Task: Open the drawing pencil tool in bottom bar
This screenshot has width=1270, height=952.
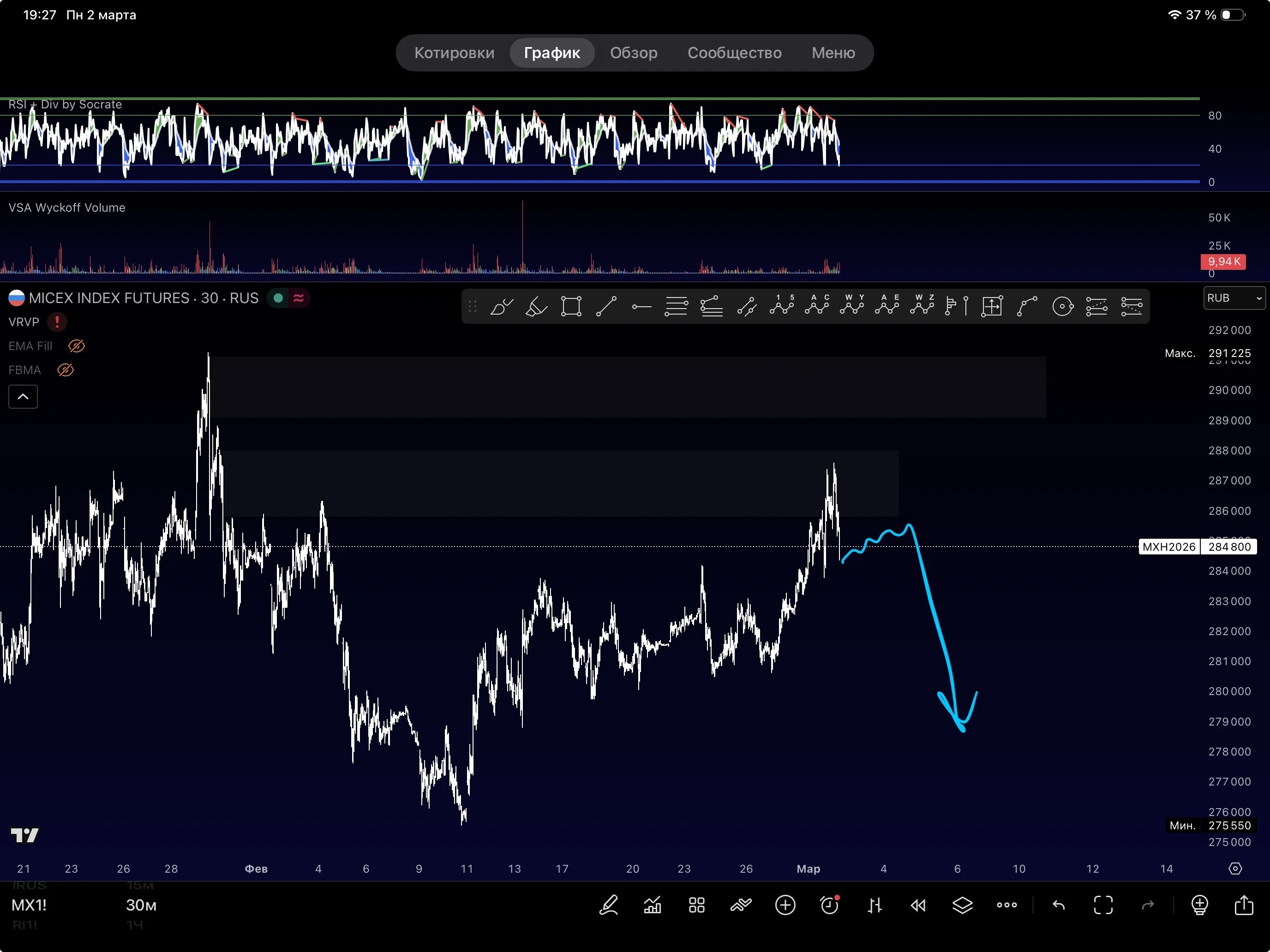Action: coord(608,905)
